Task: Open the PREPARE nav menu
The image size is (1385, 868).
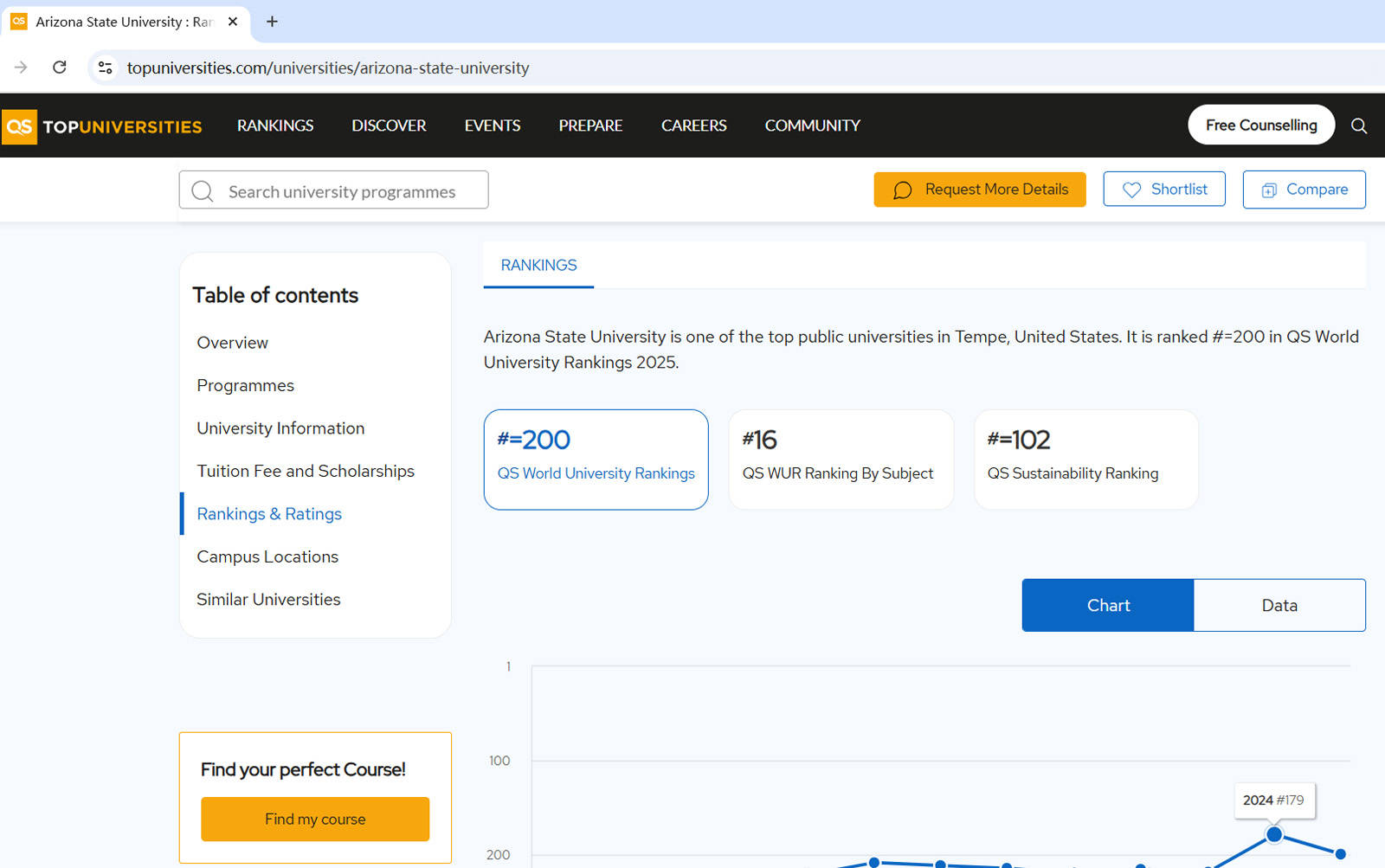Action: 590,125
